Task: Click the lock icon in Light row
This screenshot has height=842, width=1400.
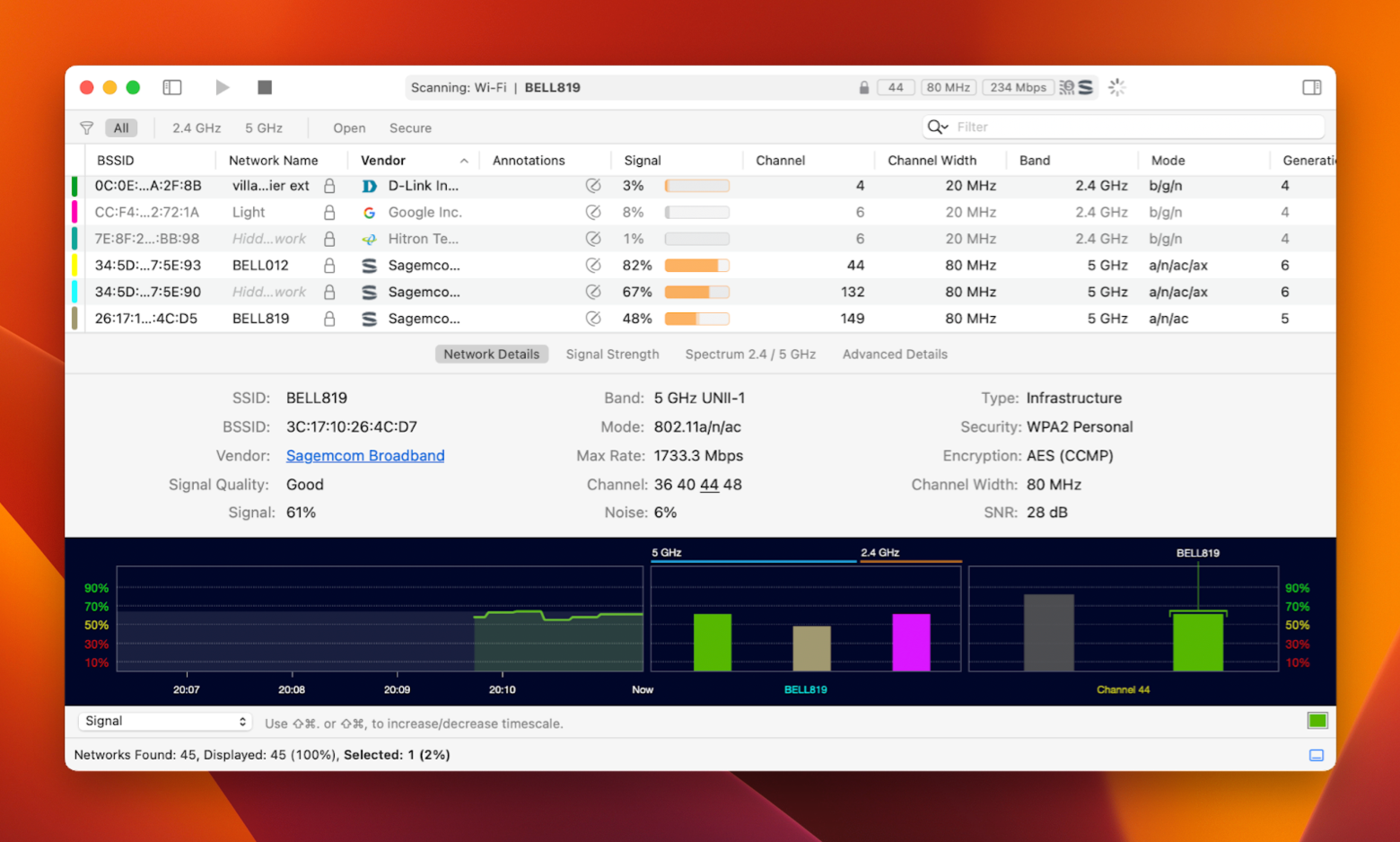Action: [x=329, y=213]
